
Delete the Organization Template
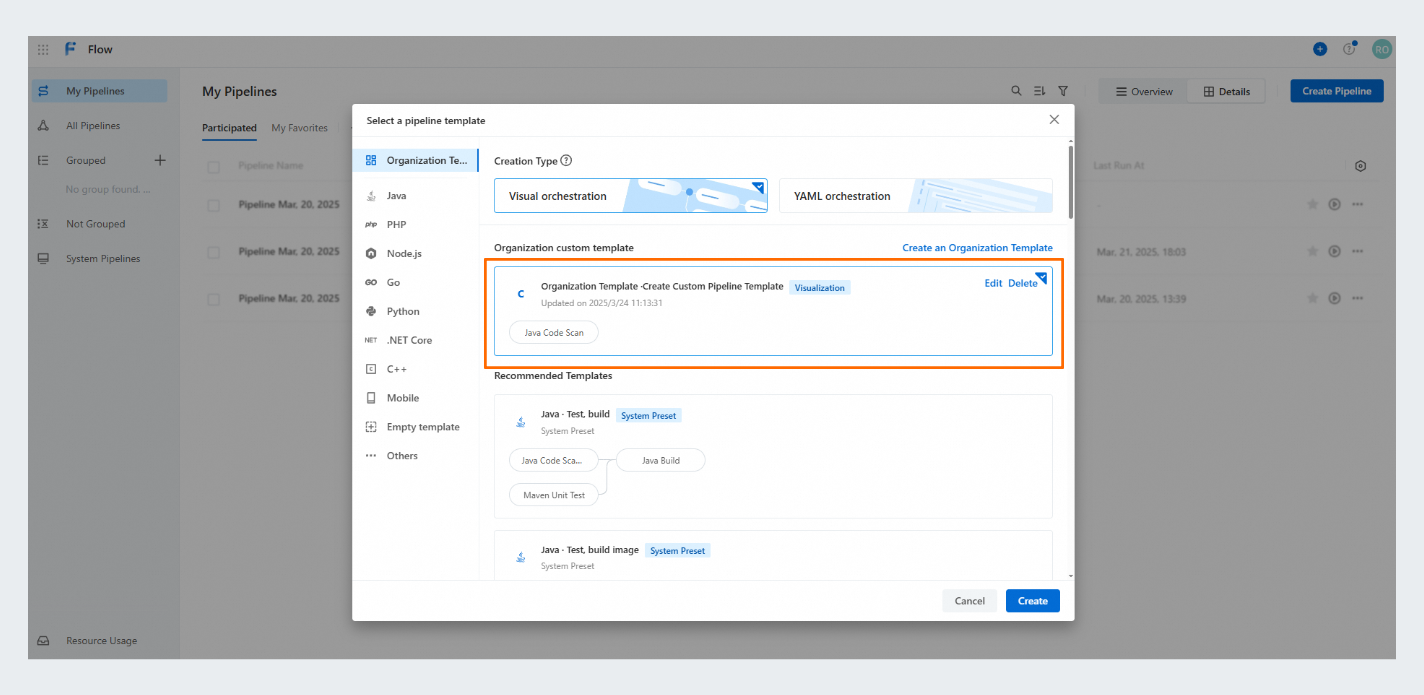tap(1022, 283)
